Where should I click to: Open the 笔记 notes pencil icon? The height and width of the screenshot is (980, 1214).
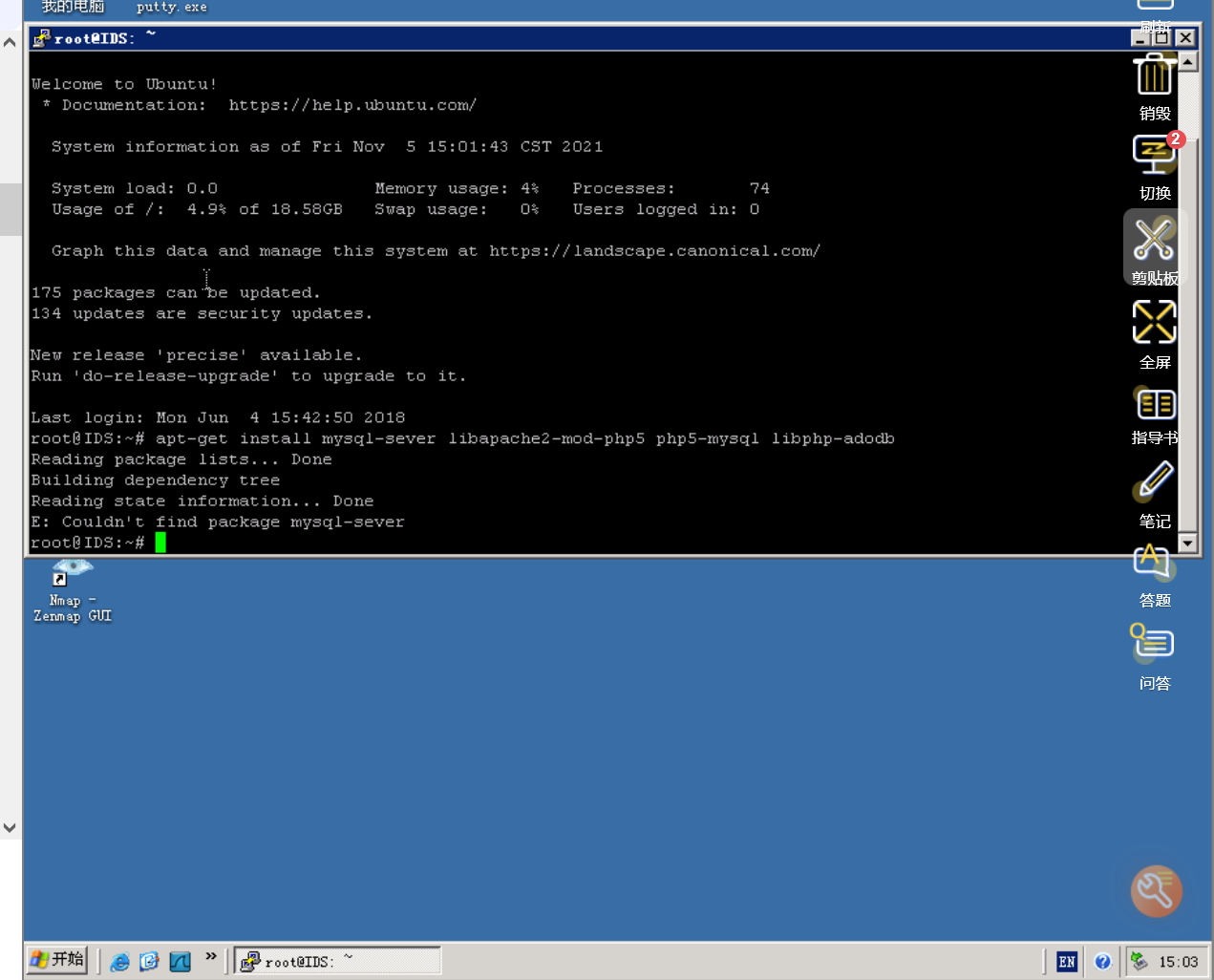pyautogui.click(x=1155, y=480)
